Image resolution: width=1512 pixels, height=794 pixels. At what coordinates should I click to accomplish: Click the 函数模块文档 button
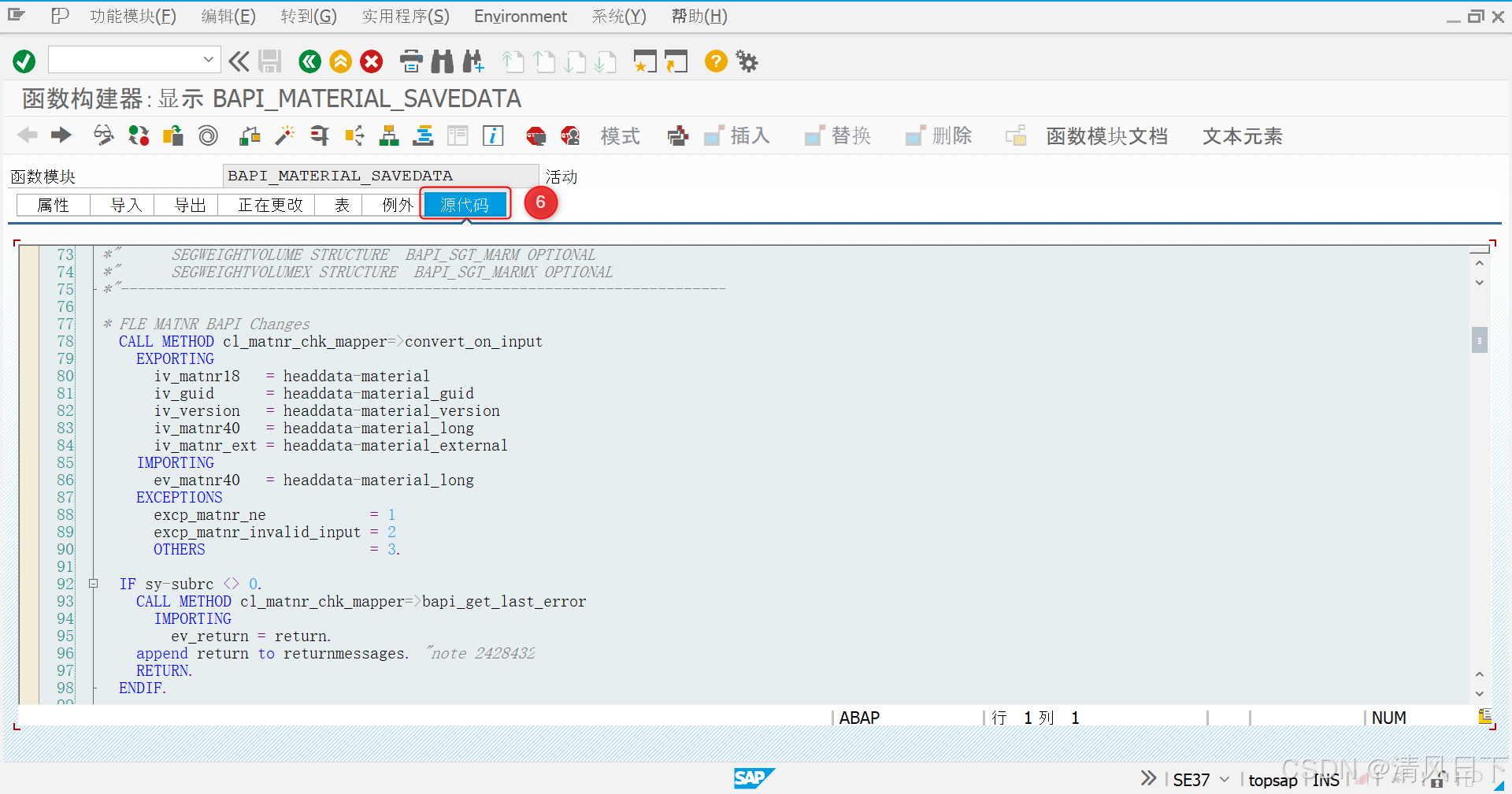[x=1106, y=136]
